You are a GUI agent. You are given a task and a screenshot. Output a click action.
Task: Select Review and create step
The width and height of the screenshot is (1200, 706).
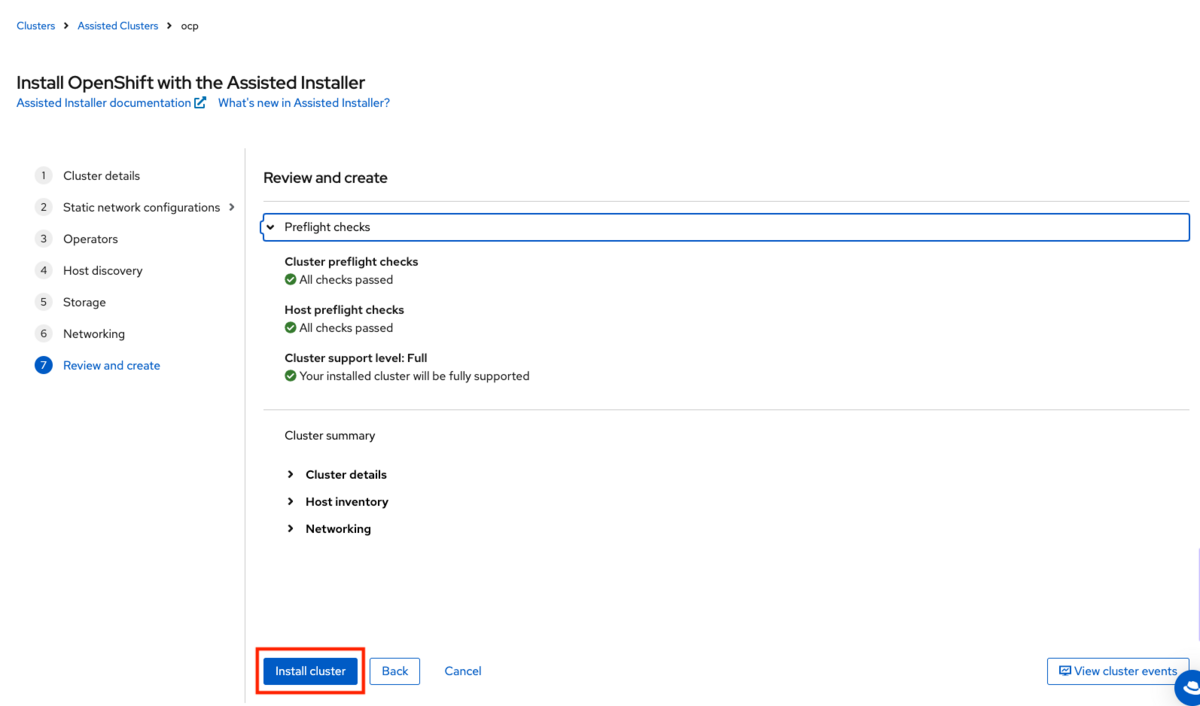pyautogui.click(x=111, y=366)
